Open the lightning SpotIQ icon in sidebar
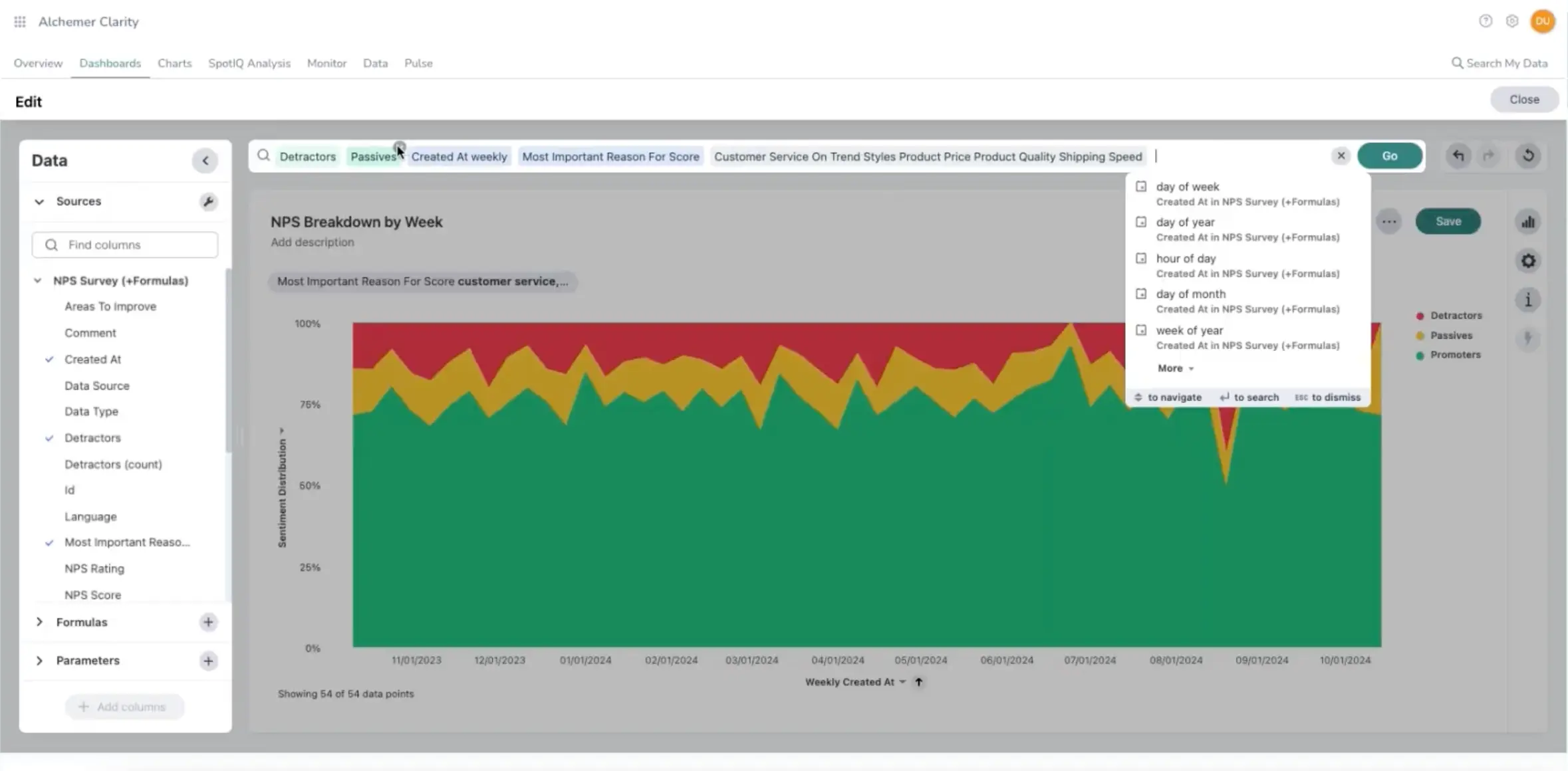Screen dimensions: 1568x771 [1528, 338]
